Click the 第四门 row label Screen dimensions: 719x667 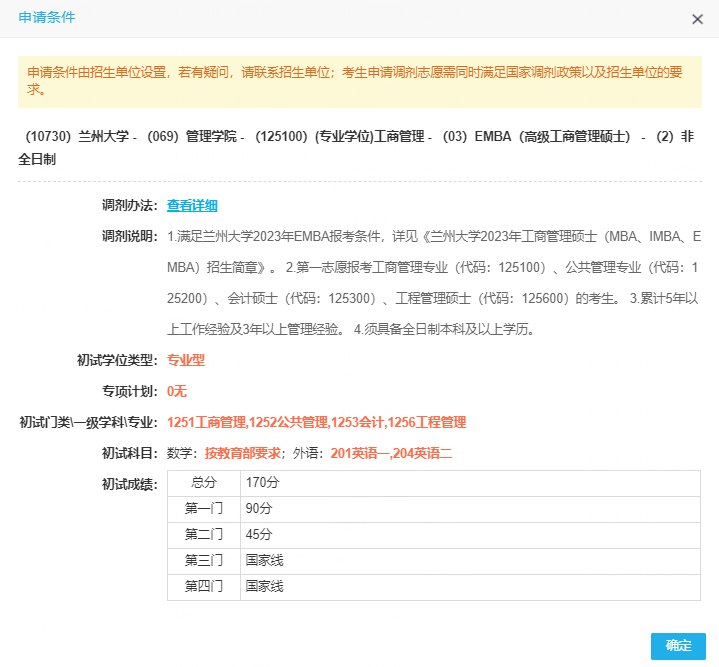pyautogui.click(x=204, y=587)
